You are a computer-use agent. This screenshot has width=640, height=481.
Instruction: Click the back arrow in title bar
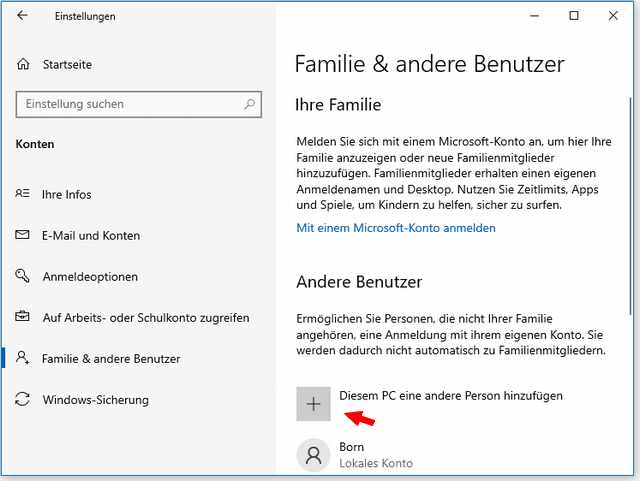pyautogui.click(x=23, y=16)
